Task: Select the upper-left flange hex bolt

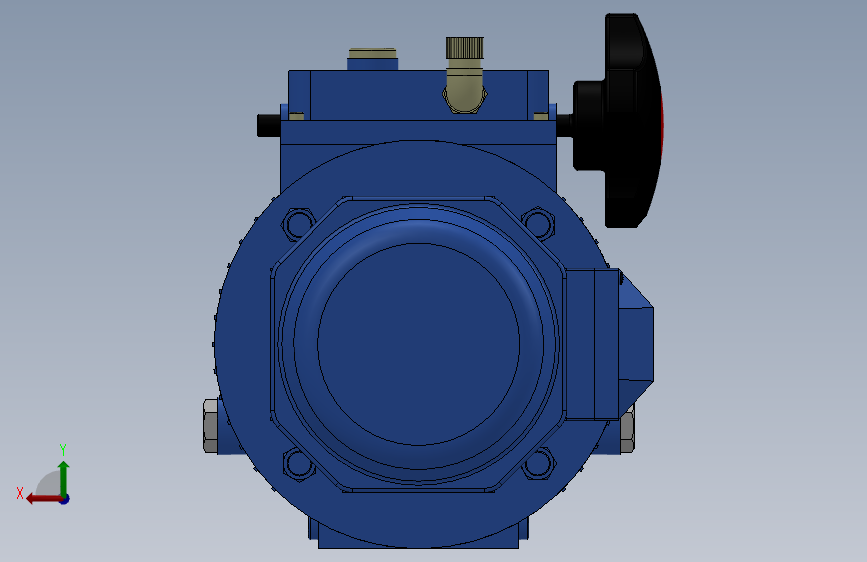Action: [x=299, y=223]
